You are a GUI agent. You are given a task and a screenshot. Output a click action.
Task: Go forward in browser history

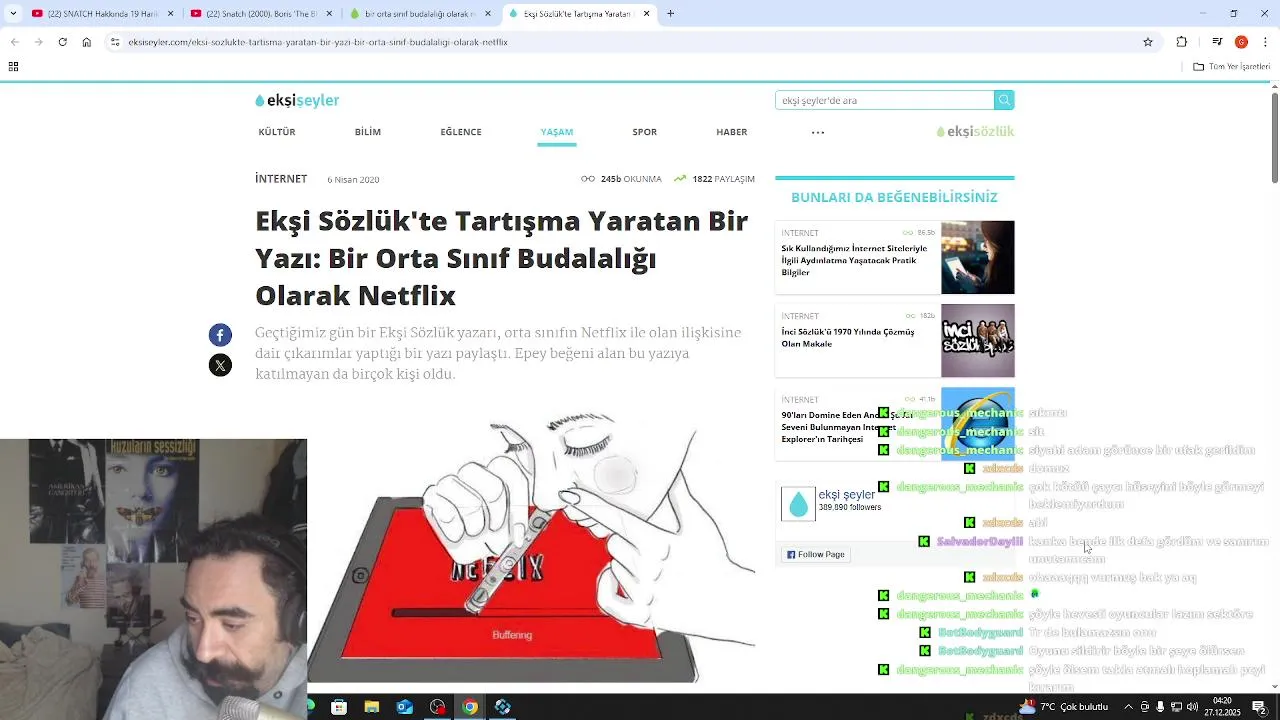pyautogui.click(x=38, y=42)
